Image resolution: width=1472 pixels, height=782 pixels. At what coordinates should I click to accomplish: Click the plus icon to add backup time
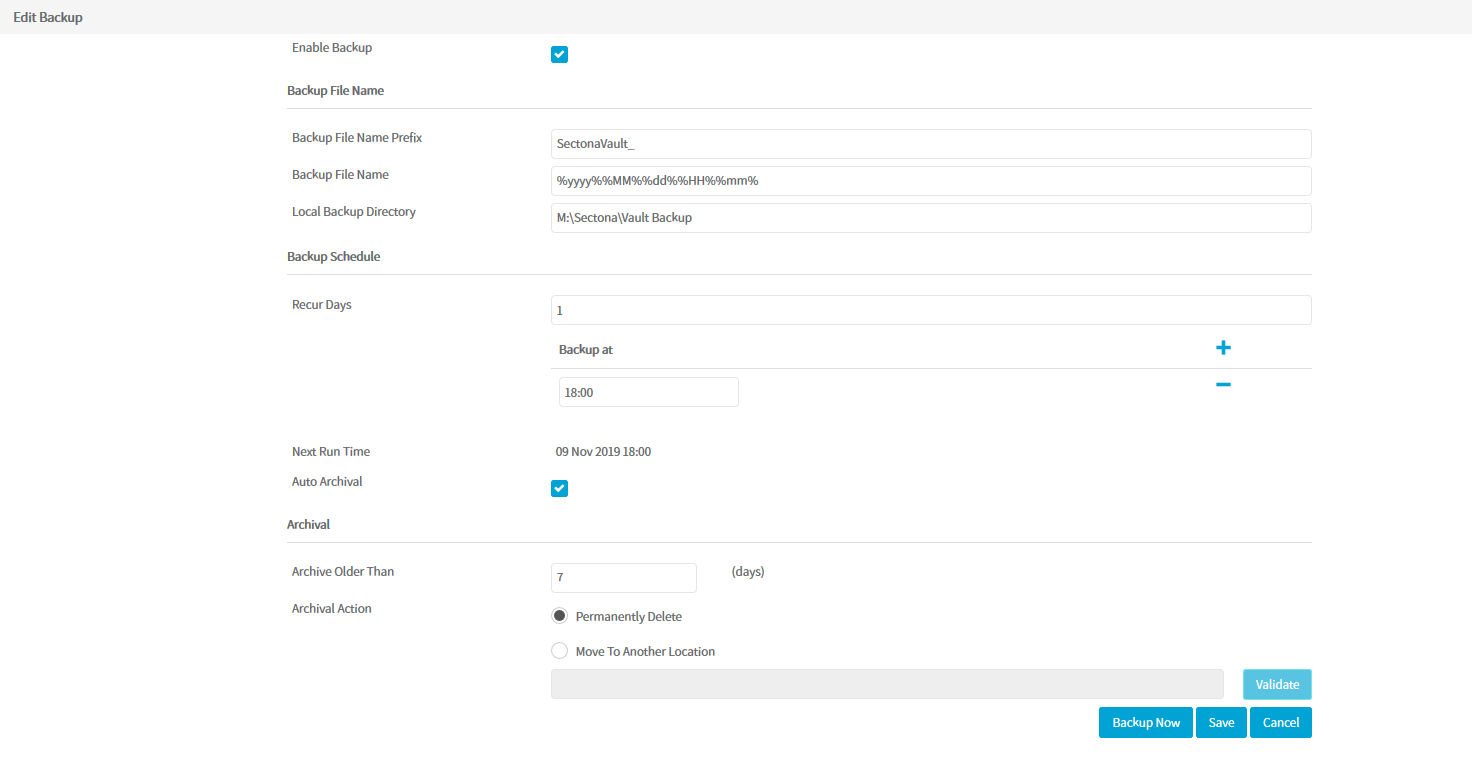click(1222, 348)
